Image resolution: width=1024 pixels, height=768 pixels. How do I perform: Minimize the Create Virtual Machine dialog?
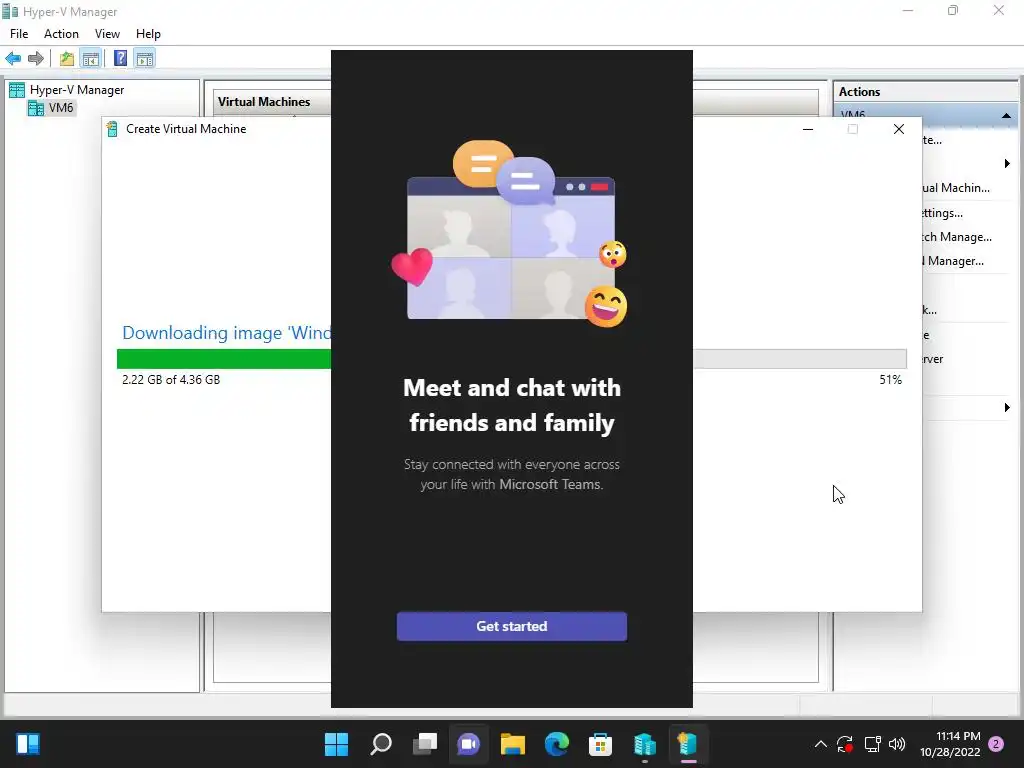[x=808, y=129]
